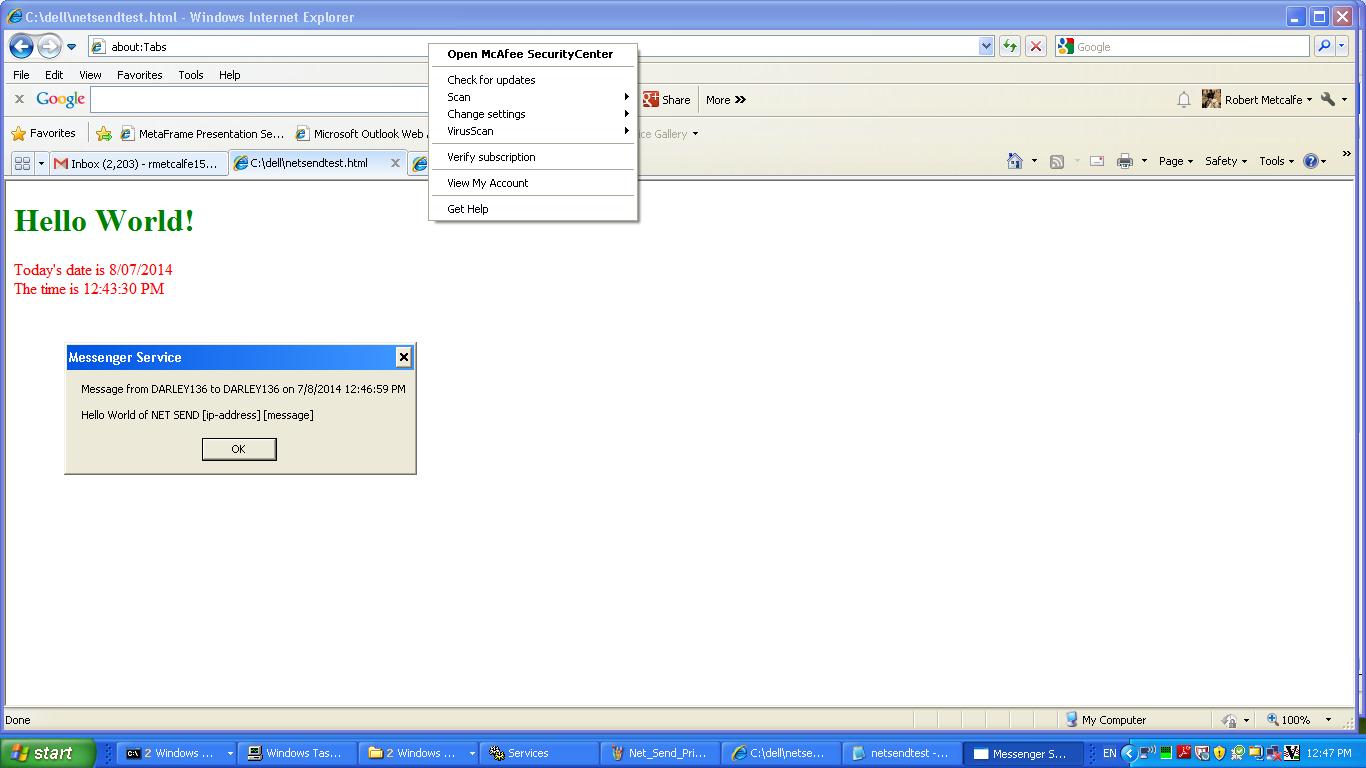Close the netsendtest.html tab
The height and width of the screenshot is (768, 1366).
[396, 163]
